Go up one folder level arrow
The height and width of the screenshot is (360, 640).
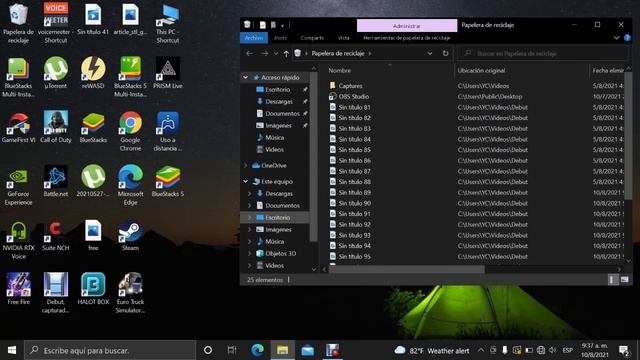pos(286,53)
